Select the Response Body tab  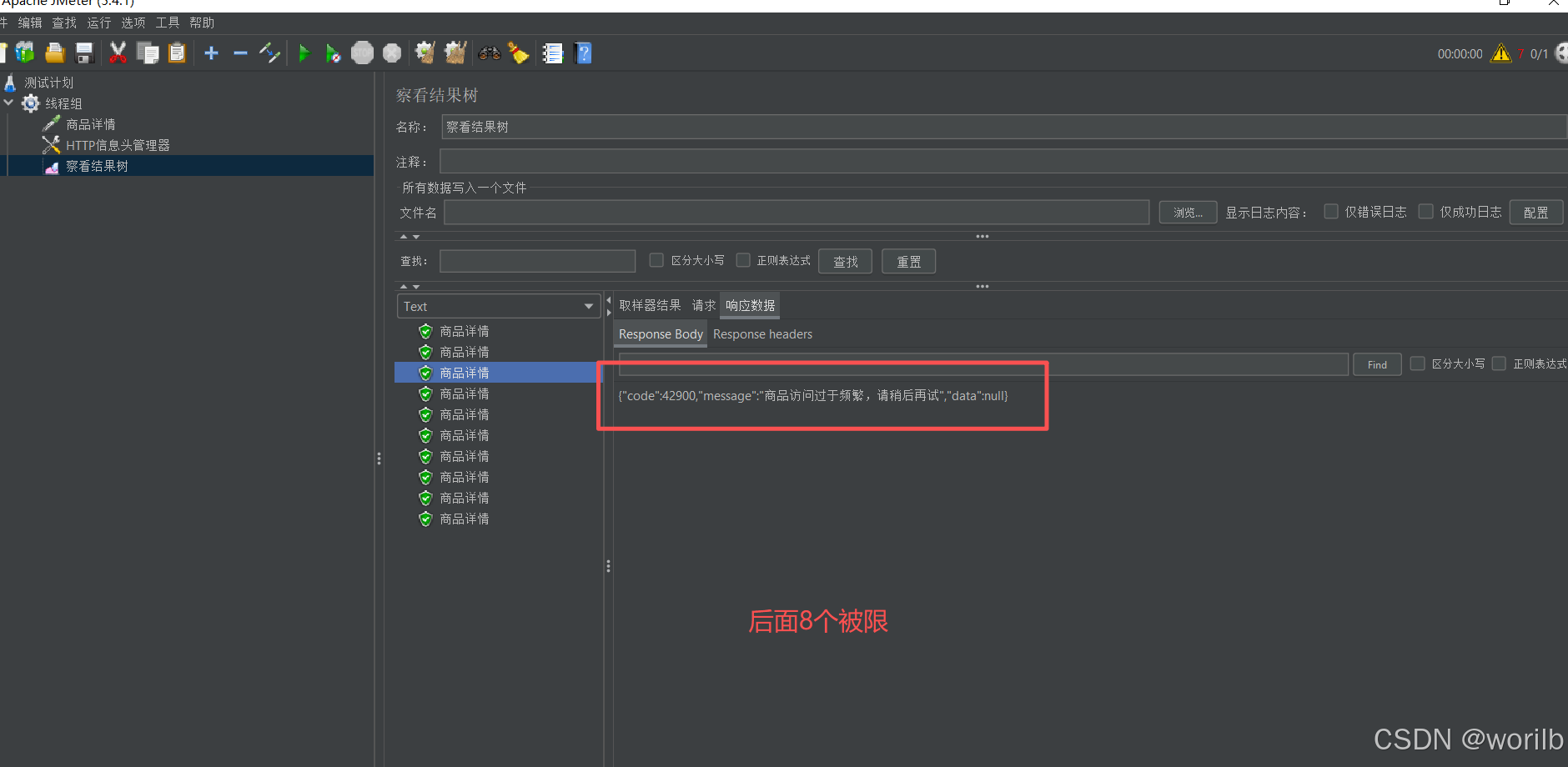click(661, 333)
